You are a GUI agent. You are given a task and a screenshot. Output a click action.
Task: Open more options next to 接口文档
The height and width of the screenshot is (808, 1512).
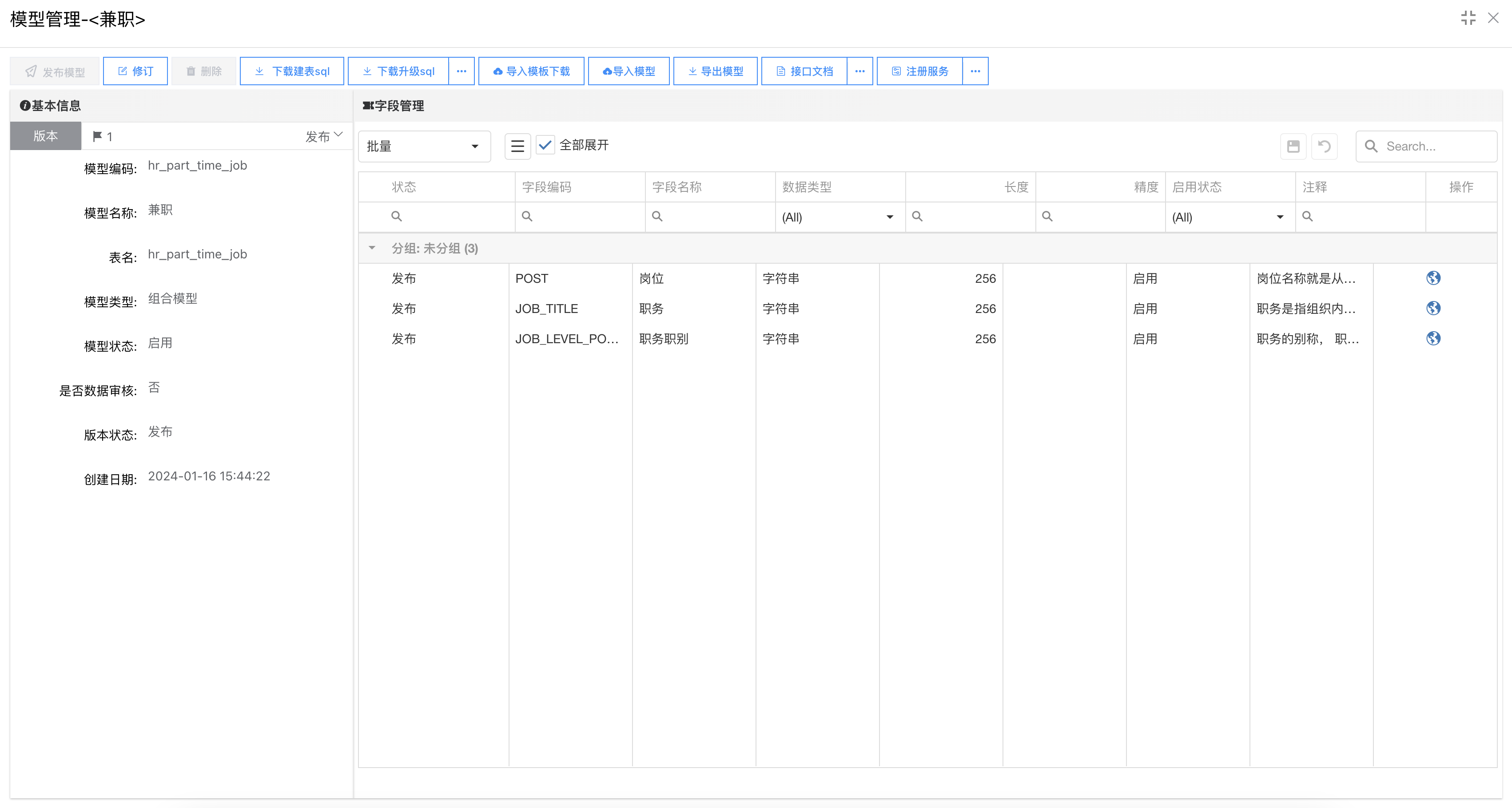[x=860, y=71]
